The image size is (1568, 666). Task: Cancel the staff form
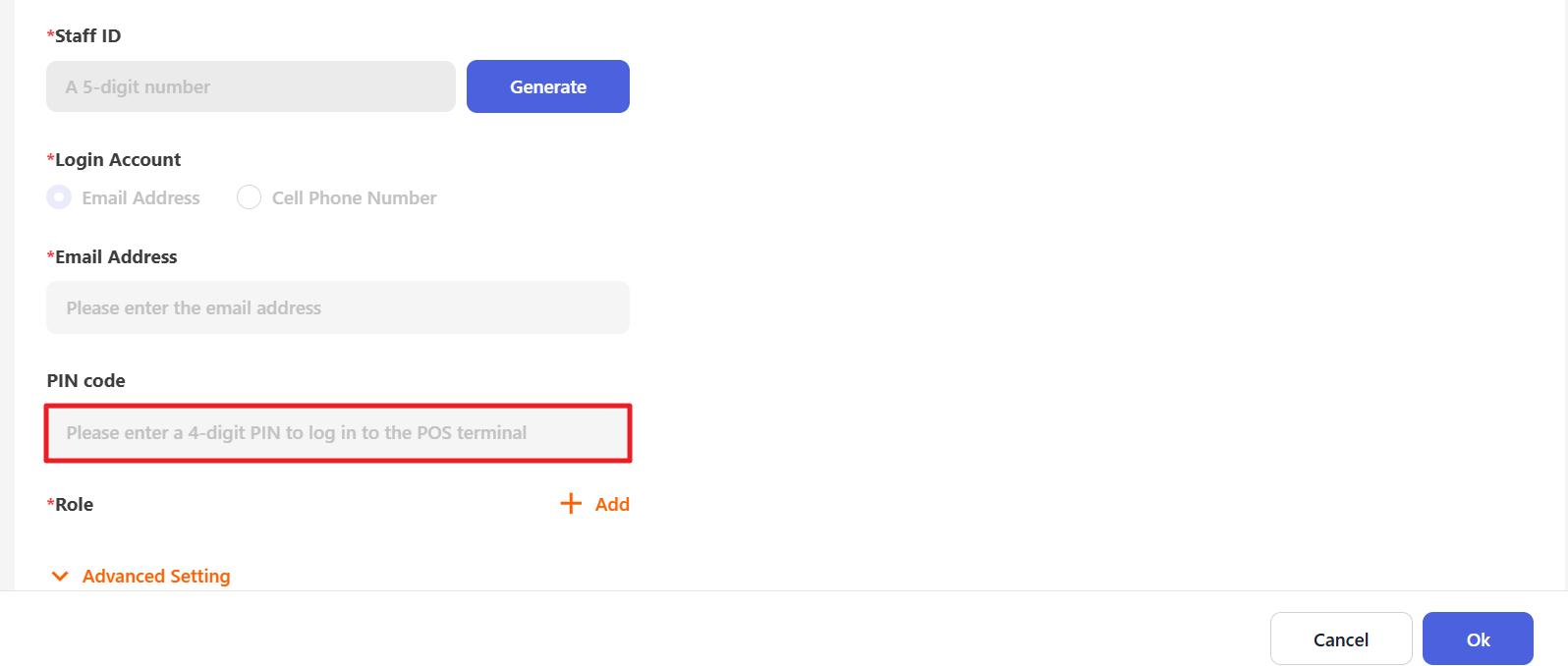click(x=1340, y=639)
